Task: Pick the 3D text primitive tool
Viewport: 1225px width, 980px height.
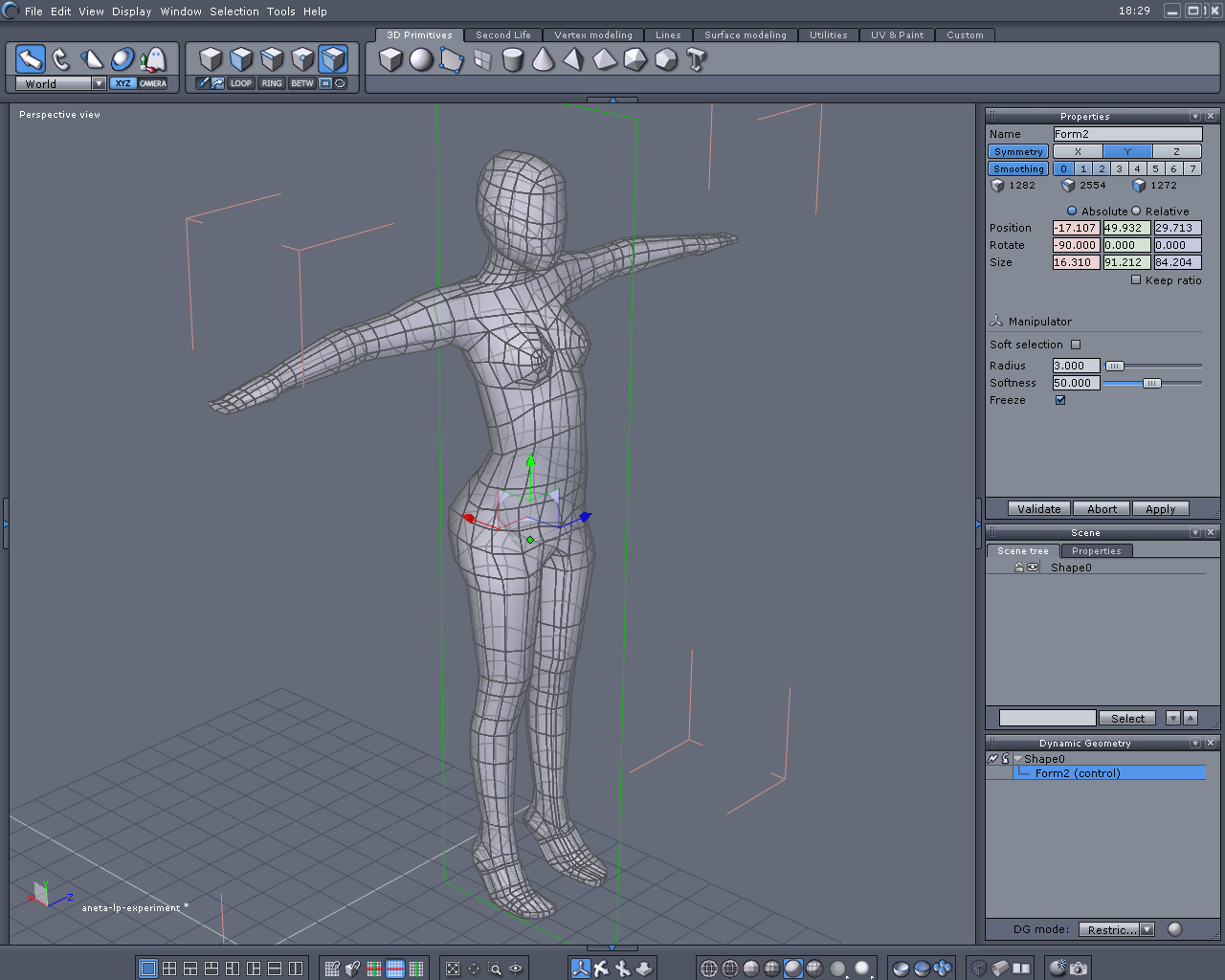Action: coord(697,60)
